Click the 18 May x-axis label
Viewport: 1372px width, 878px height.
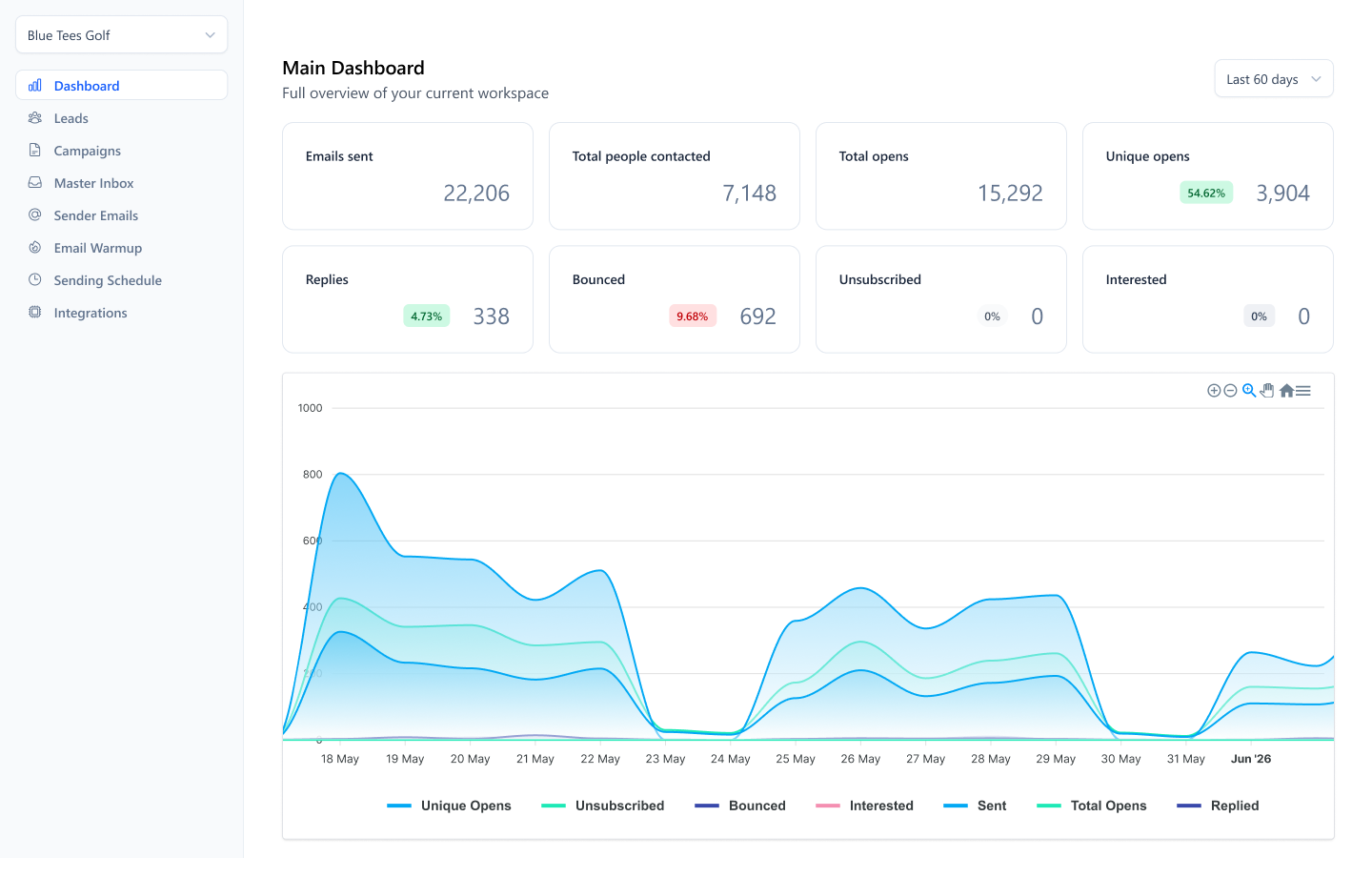[x=340, y=760]
